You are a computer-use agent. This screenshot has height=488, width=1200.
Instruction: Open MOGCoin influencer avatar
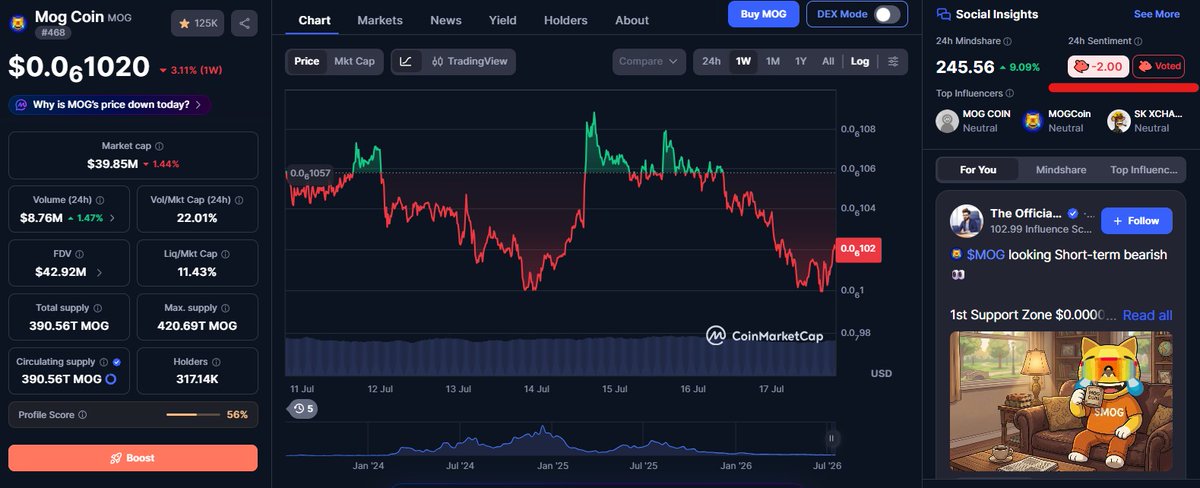coord(1033,121)
